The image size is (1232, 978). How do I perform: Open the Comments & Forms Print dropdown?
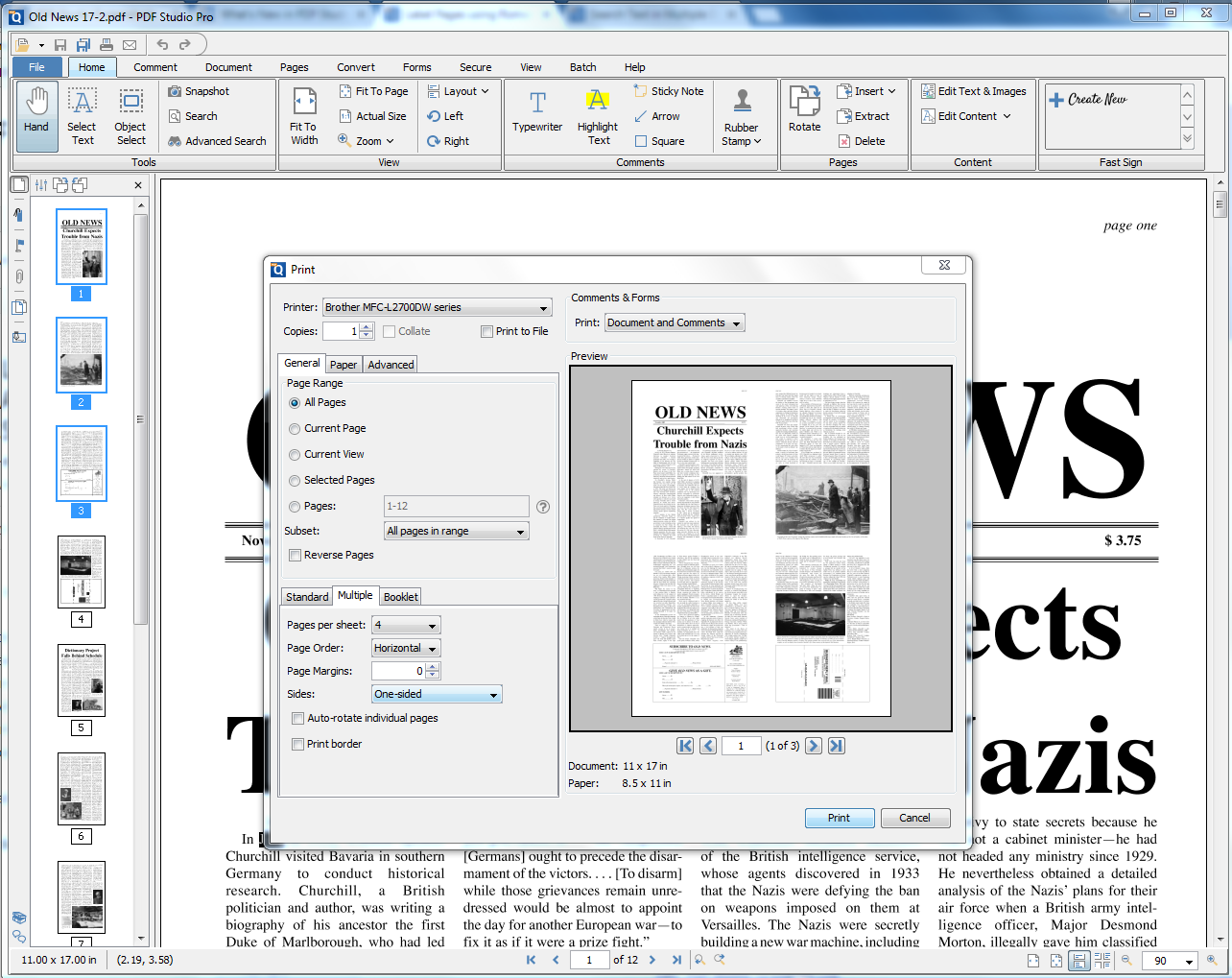675,323
